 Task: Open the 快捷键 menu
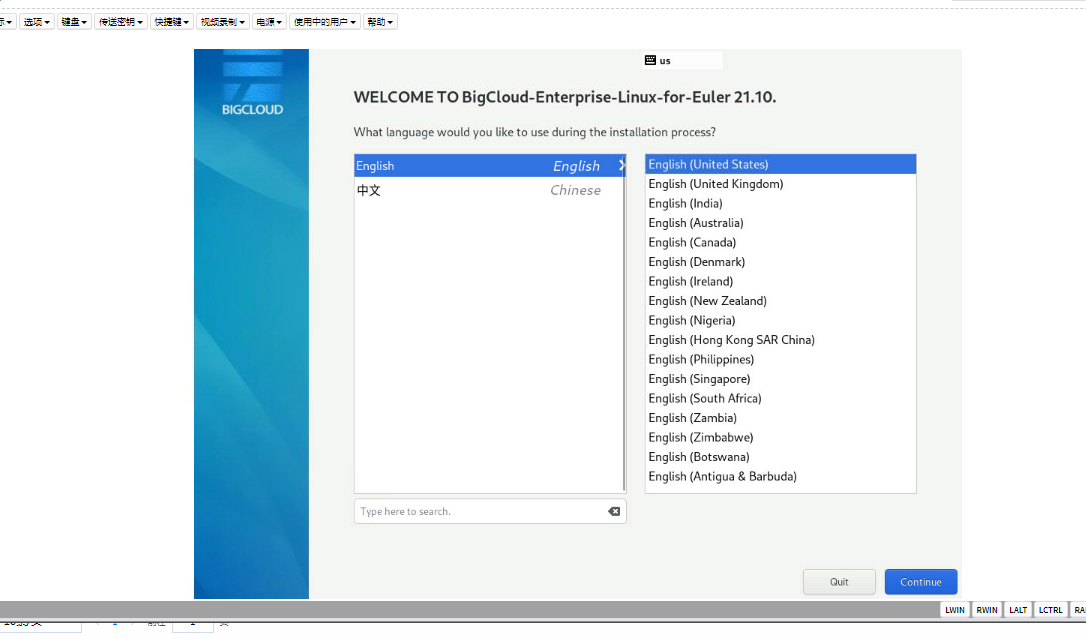(171, 21)
